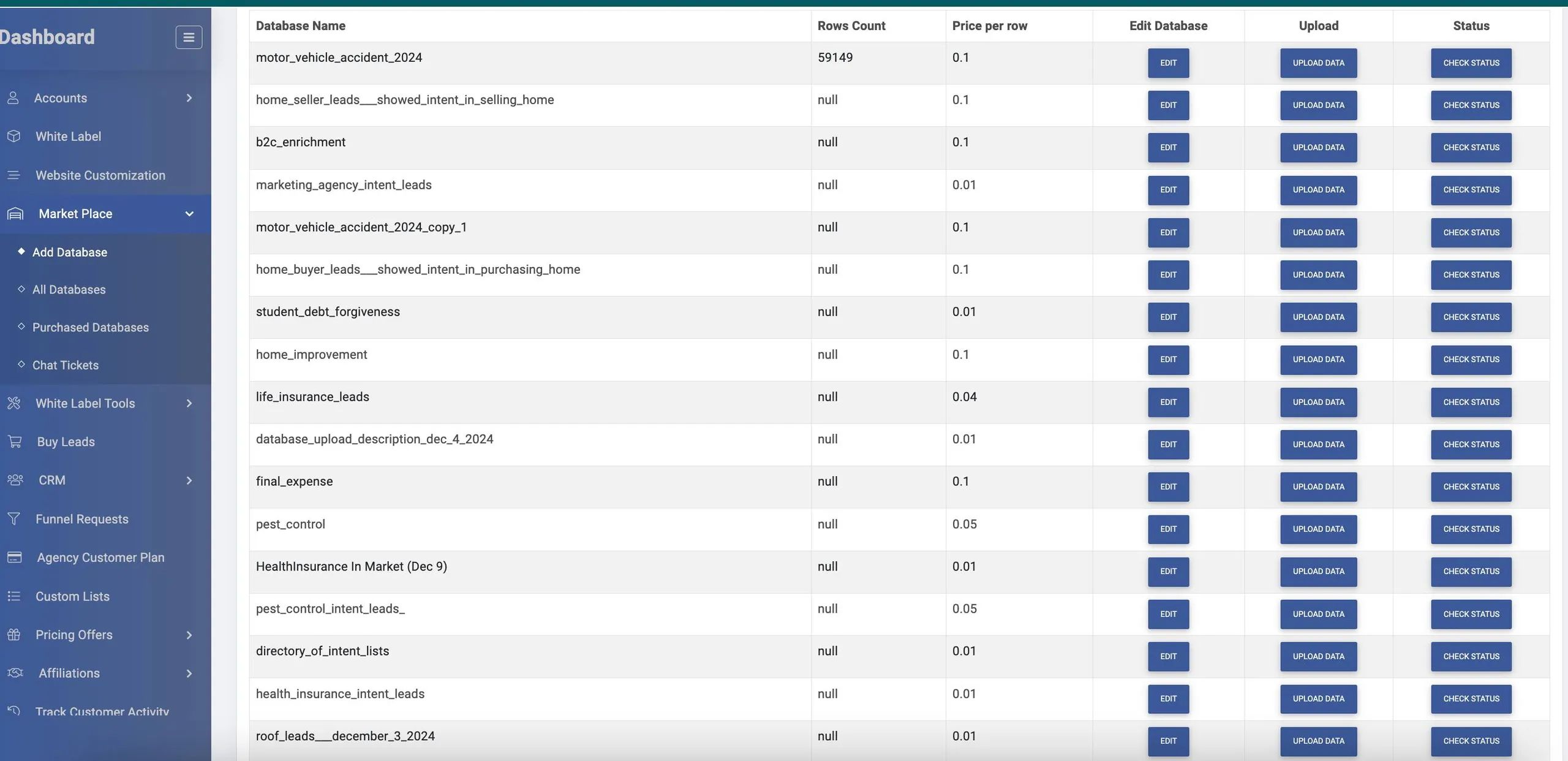Check status of marketing_agency_intent_leads
The height and width of the screenshot is (761, 1568).
(x=1471, y=190)
